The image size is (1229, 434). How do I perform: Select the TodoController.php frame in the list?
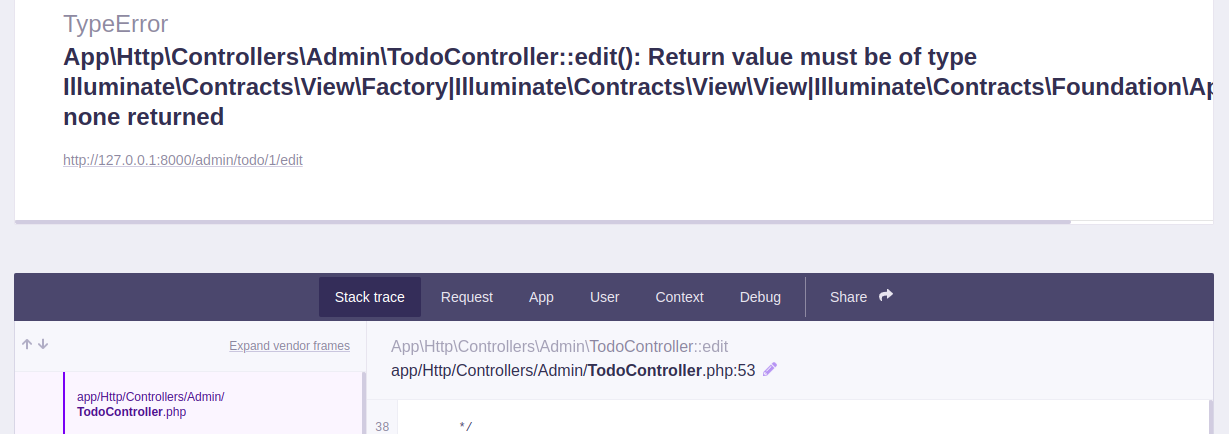coord(150,404)
